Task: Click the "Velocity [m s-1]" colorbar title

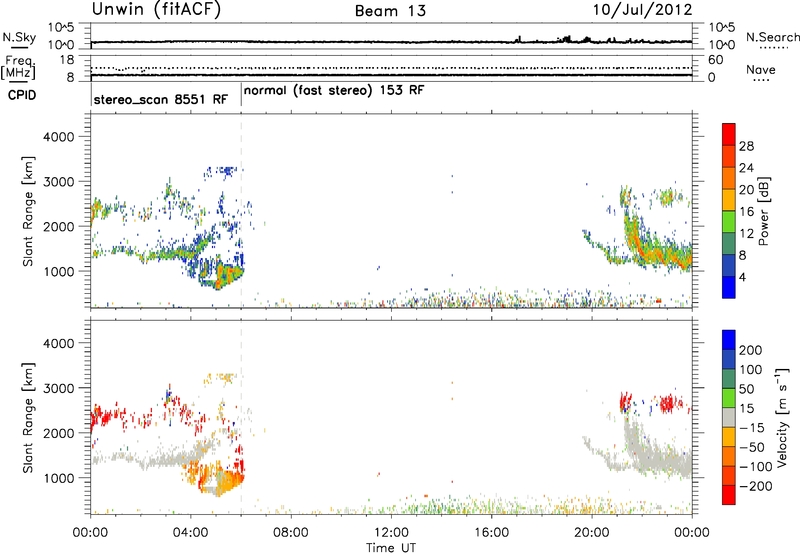Action: (781, 417)
